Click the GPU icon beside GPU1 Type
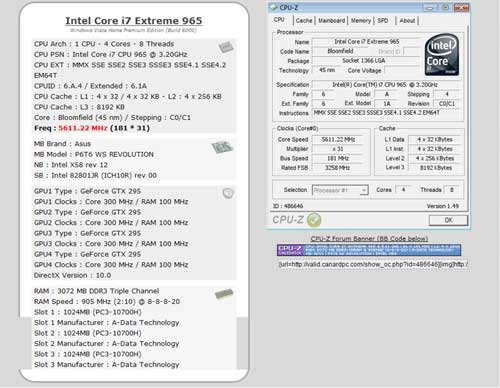This screenshot has width=500, height=388. pos(228,193)
